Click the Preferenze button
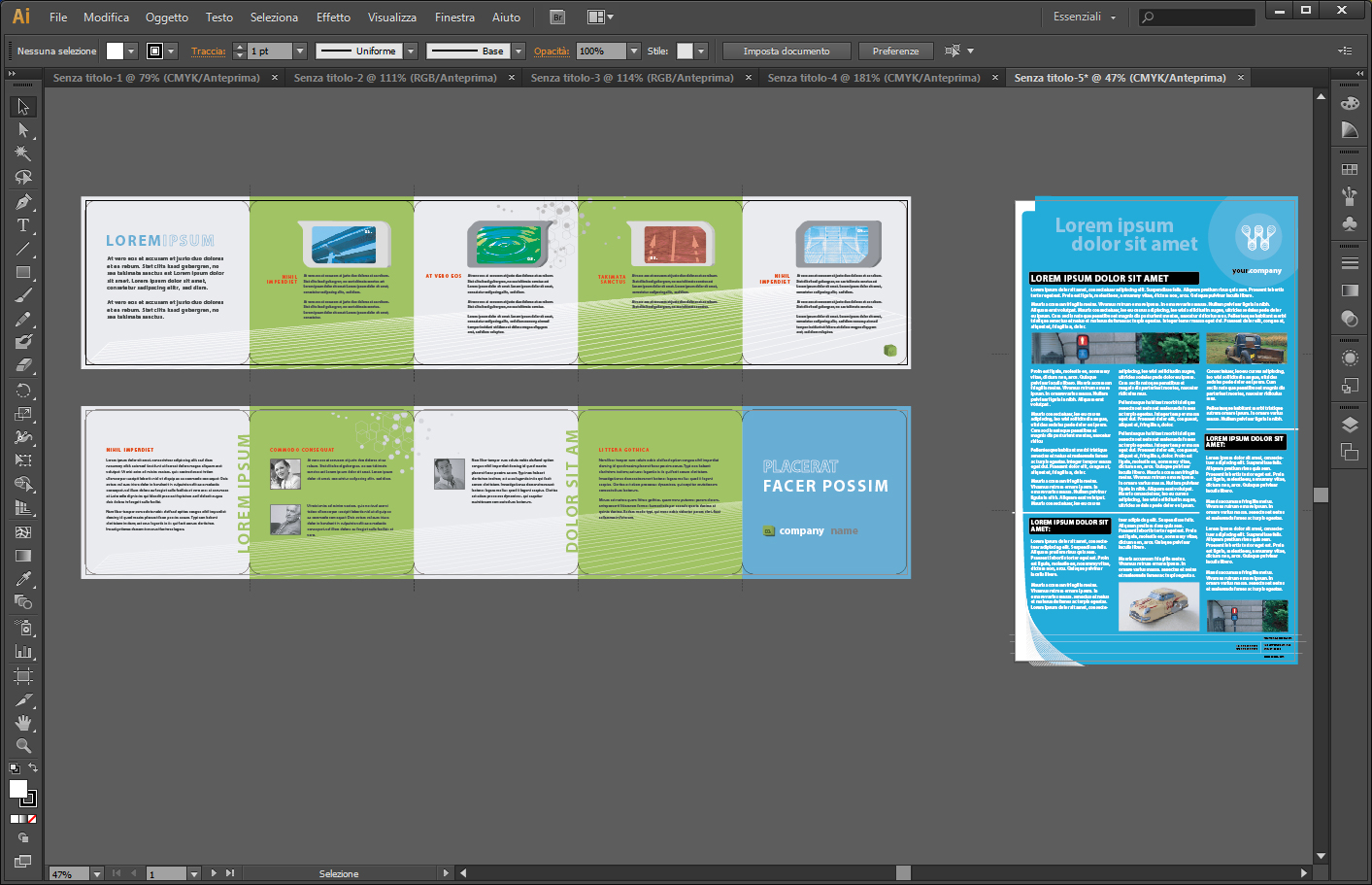This screenshot has height=885, width=1372. tap(895, 51)
